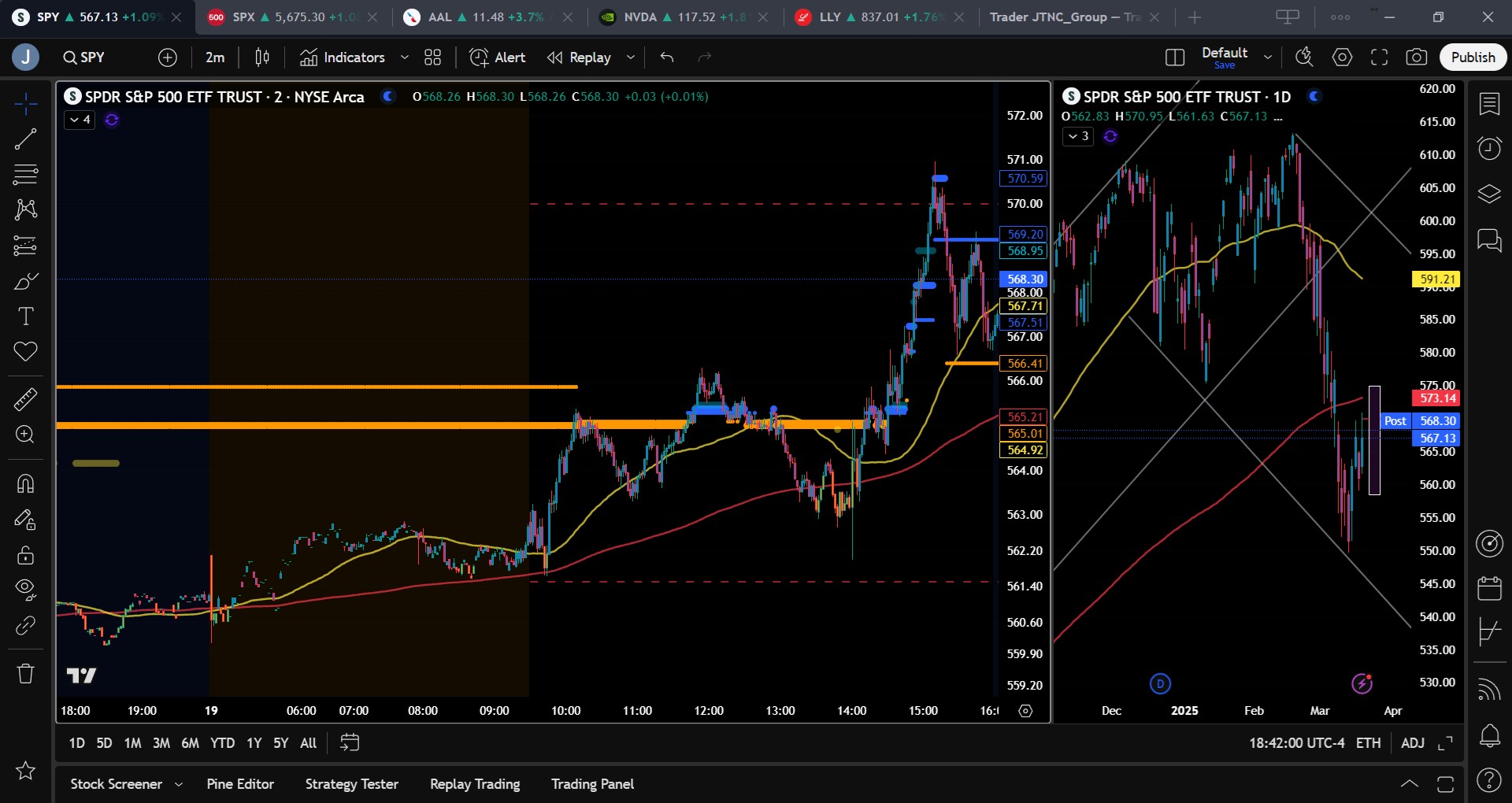Screen dimensions: 1512x803
Task: Toggle magnet mode for drawings
Action: 25,483
